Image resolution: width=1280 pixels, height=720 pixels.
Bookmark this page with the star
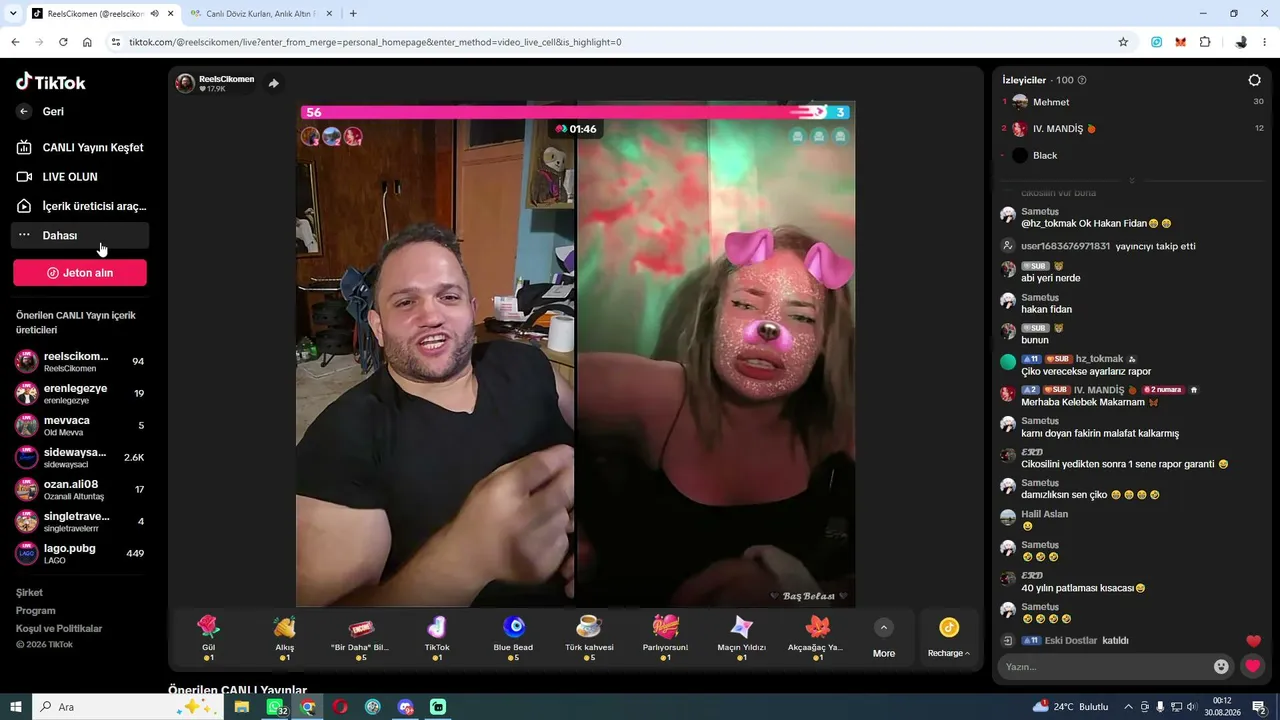point(1123,42)
